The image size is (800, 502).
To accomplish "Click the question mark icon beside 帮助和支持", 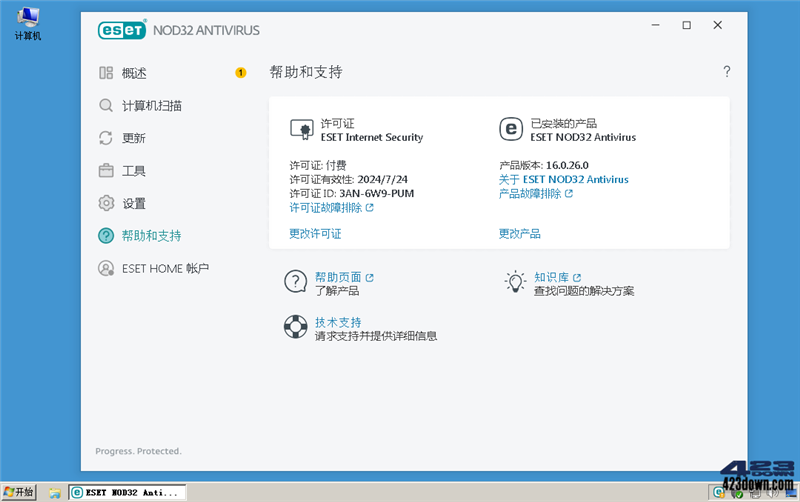I will 106,236.
